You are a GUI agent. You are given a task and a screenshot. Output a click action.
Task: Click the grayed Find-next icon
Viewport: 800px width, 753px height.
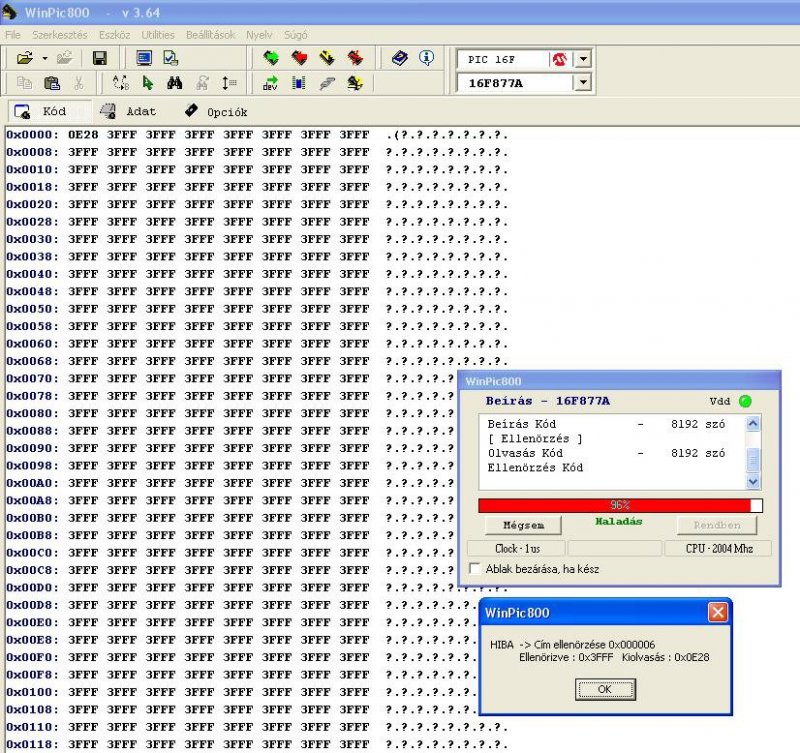point(203,83)
